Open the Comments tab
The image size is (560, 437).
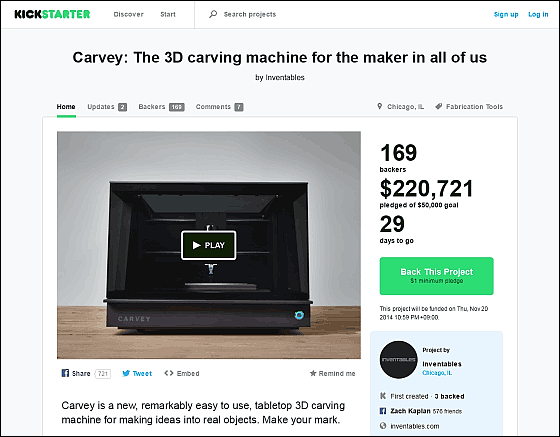219,107
